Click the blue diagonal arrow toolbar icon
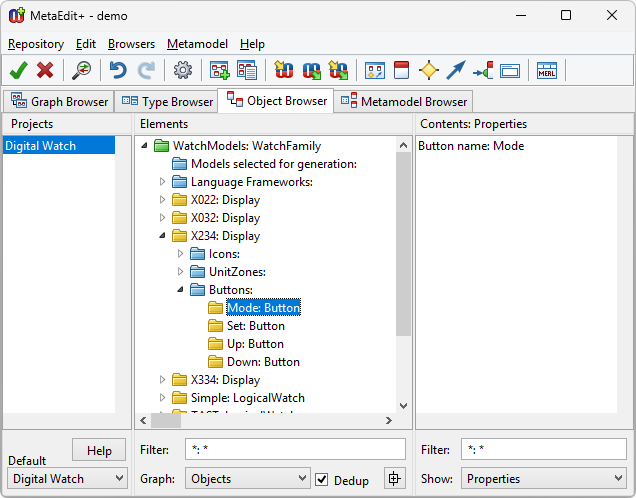 pyautogui.click(x=456, y=70)
